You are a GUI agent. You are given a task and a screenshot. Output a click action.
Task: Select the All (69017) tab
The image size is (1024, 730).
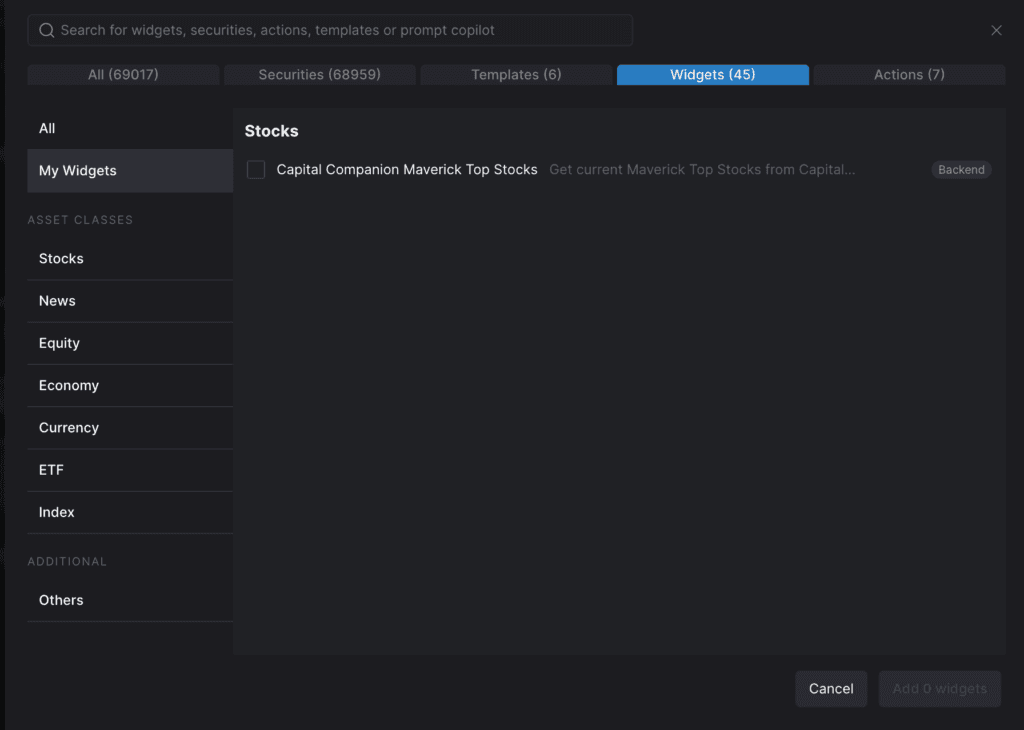pos(122,74)
